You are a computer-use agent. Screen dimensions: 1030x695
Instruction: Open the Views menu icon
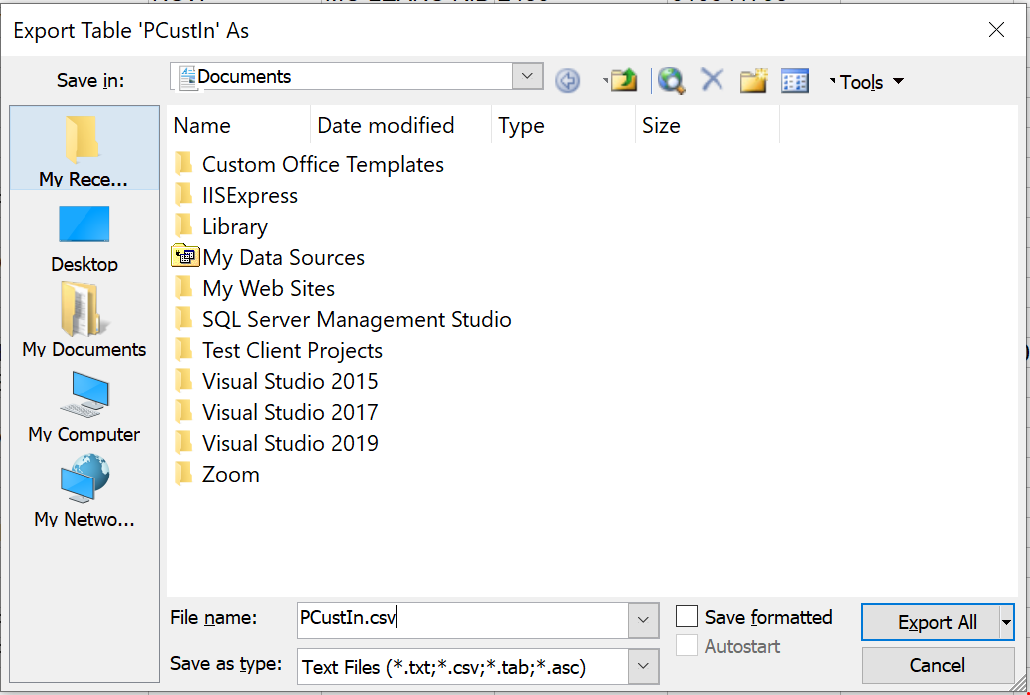(795, 81)
